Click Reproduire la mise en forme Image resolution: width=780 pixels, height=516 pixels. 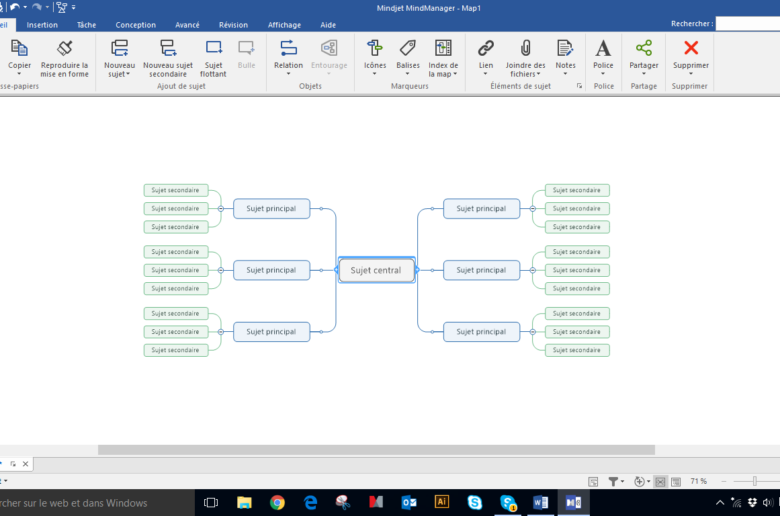pos(64,48)
